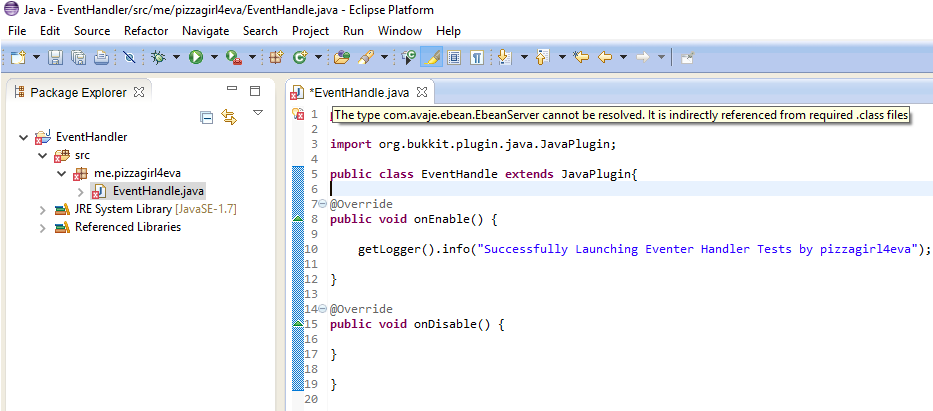Open the Navigate menu
Image resolution: width=933 pixels, height=411 pixels.
point(205,31)
